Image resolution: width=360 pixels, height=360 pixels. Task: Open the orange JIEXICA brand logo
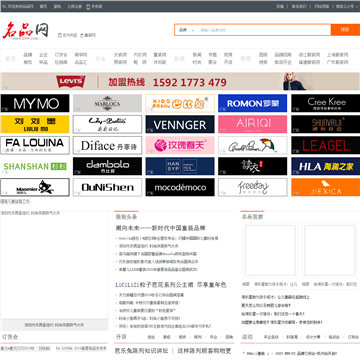pyautogui.click(x=326, y=187)
